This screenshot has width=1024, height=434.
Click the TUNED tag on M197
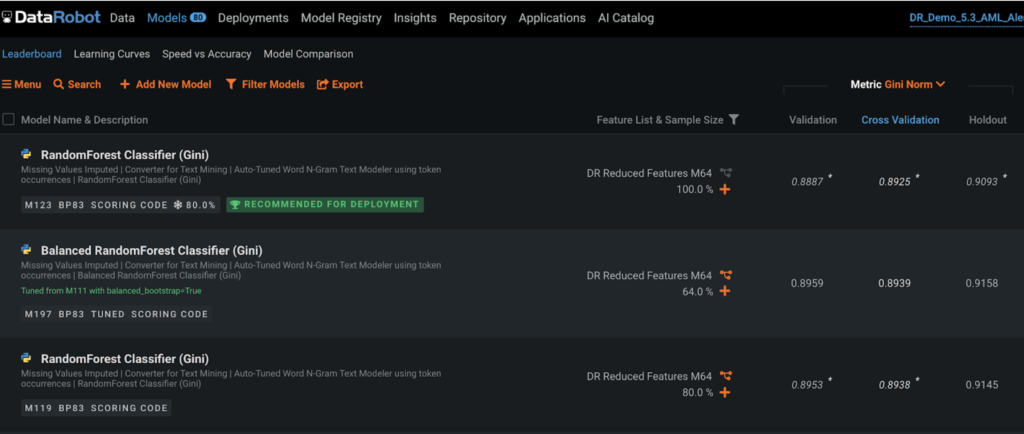coord(107,314)
